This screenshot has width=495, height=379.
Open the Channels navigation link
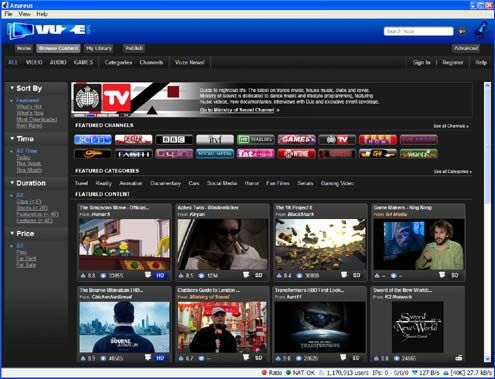pos(151,62)
